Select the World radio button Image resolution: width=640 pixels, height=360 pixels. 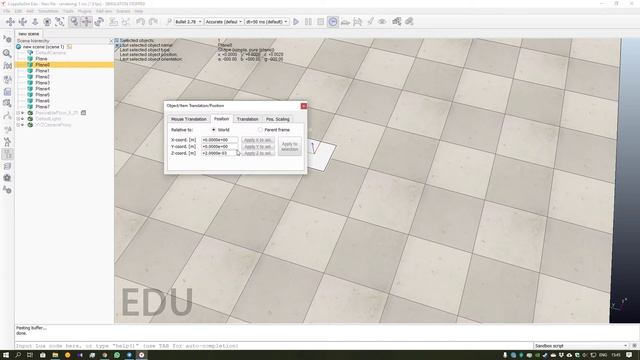(213, 130)
